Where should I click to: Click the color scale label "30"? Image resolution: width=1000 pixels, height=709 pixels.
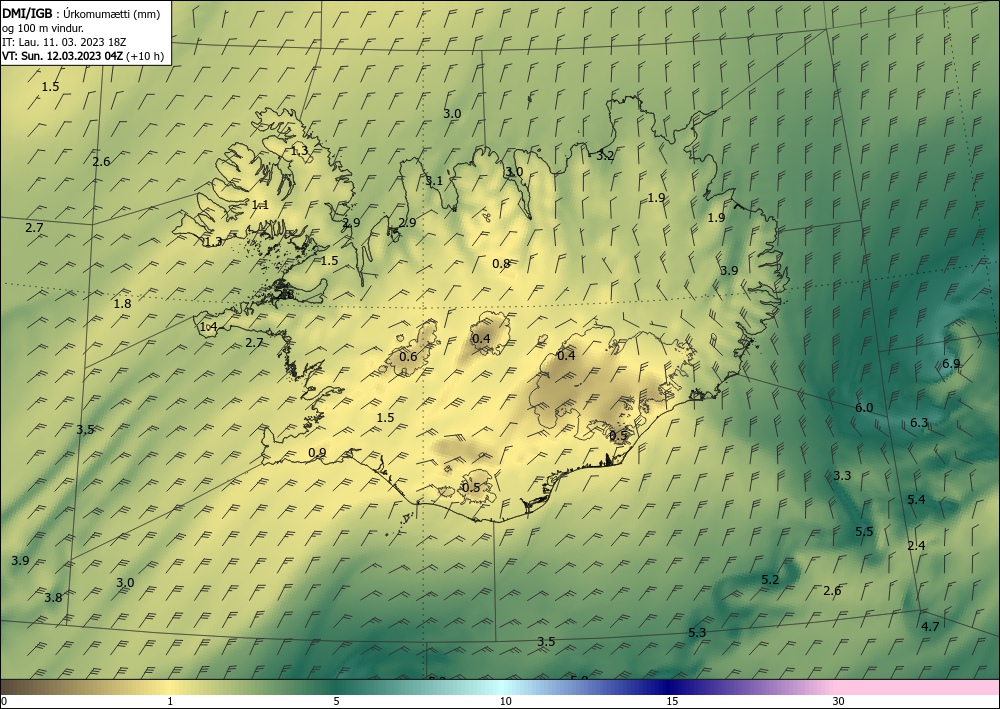point(839,702)
